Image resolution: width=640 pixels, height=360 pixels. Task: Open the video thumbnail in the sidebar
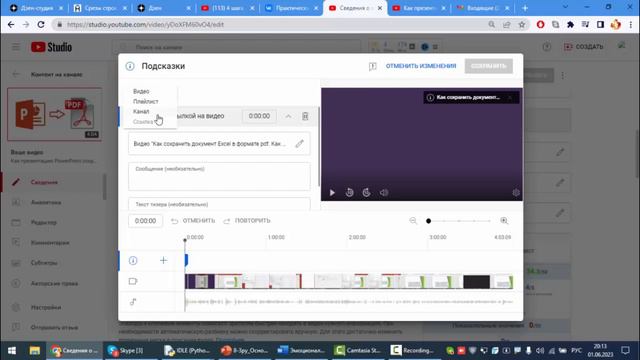(54, 114)
